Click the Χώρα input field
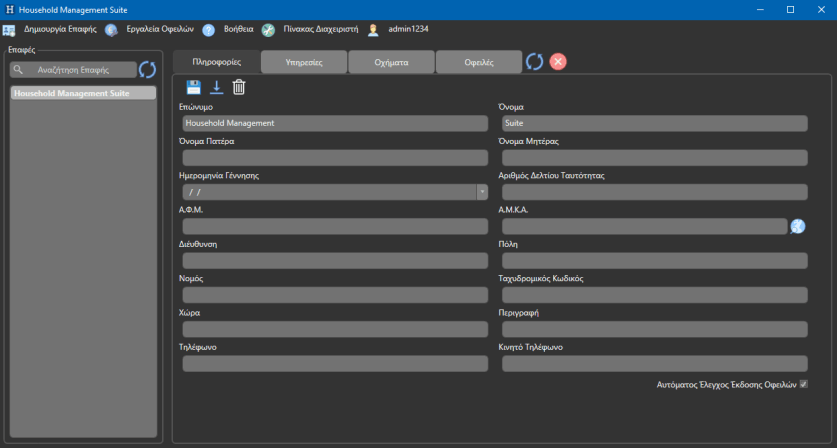This screenshot has width=837, height=448. [x=335, y=329]
